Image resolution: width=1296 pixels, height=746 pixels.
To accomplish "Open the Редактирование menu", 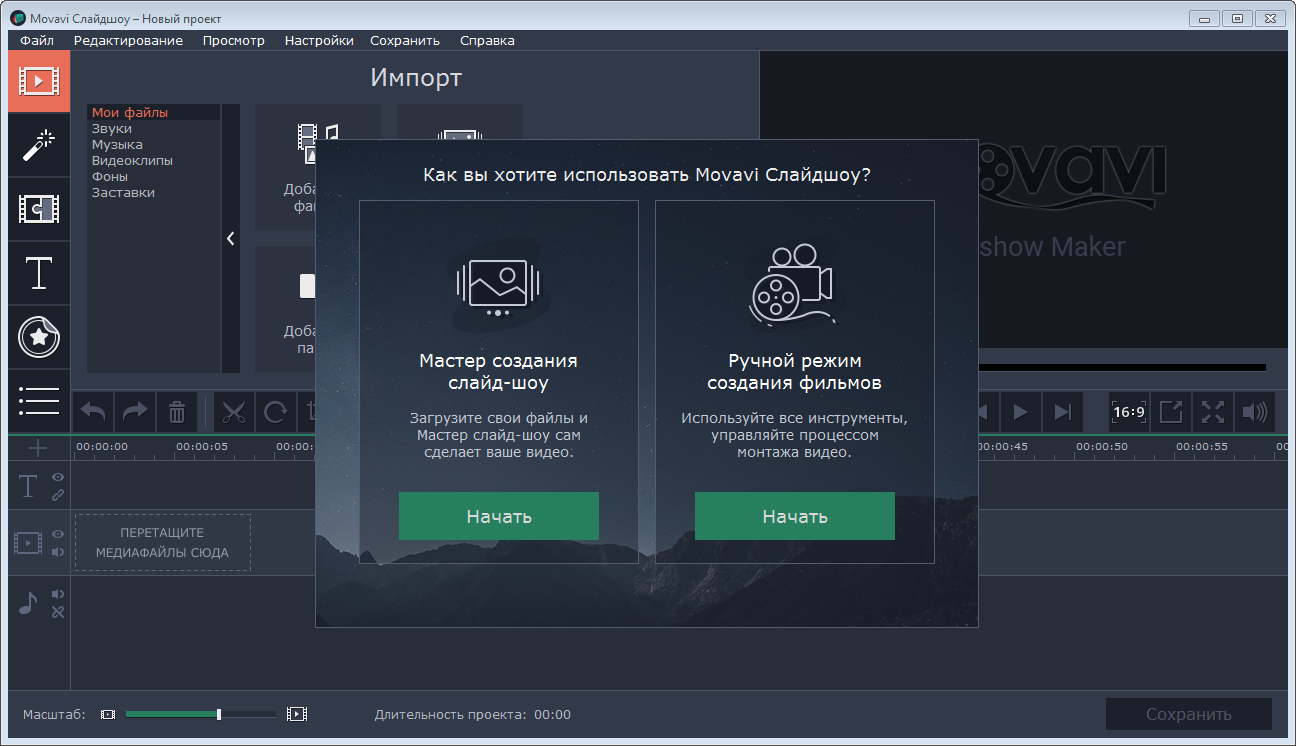I will (128, 41).
